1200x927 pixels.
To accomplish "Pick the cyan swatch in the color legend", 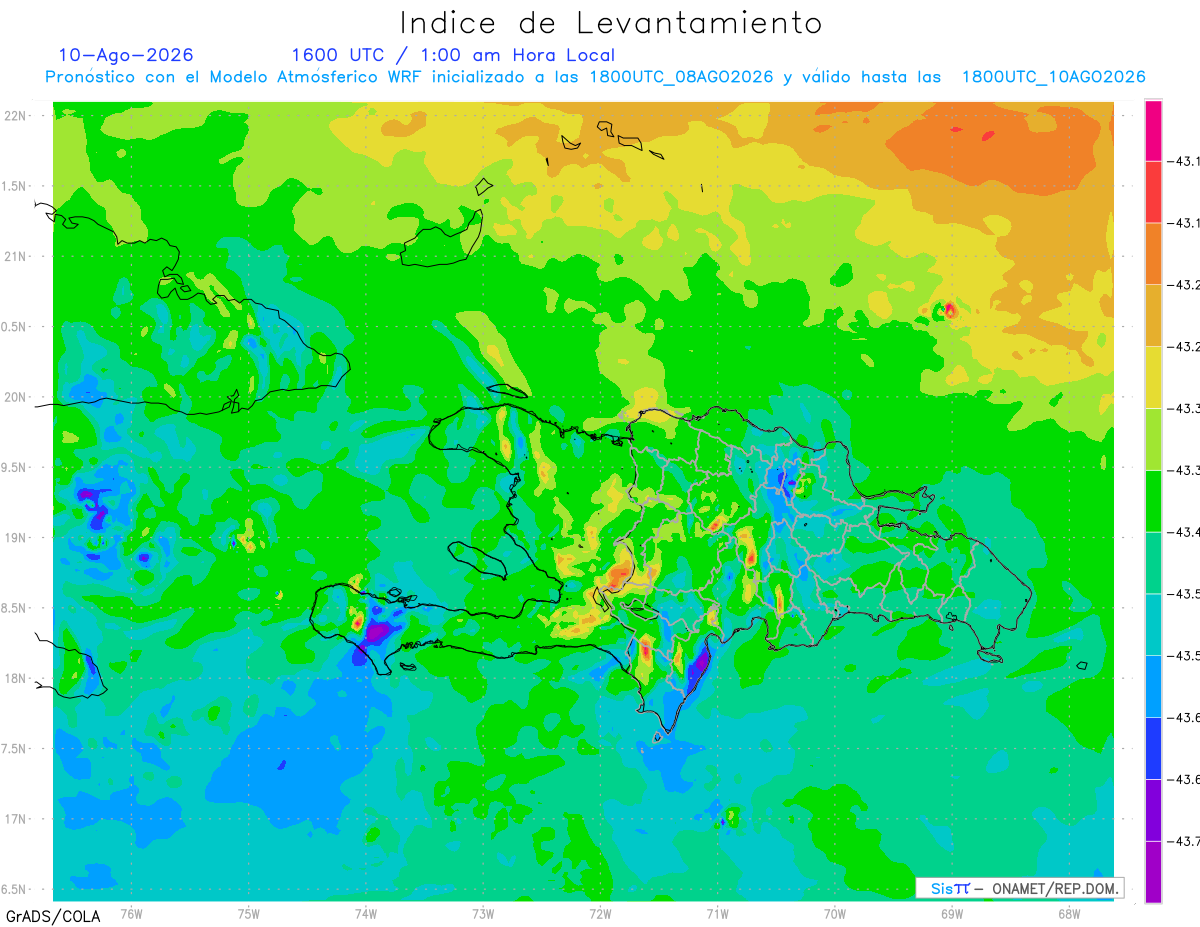I will tap(1153, 625).
